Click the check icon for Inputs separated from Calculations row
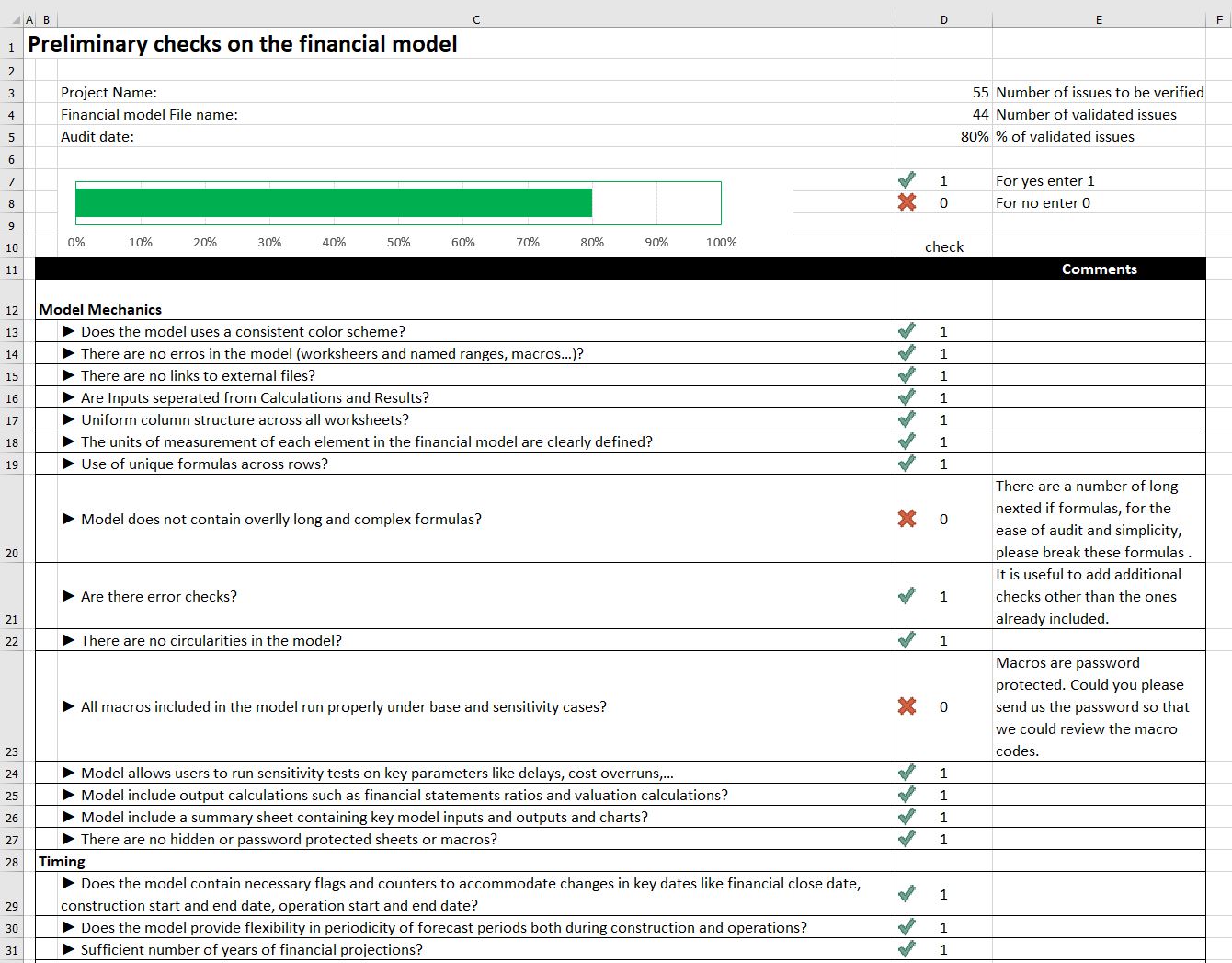The width and height of the screenshot is (1232, 963). click(907, 396)
